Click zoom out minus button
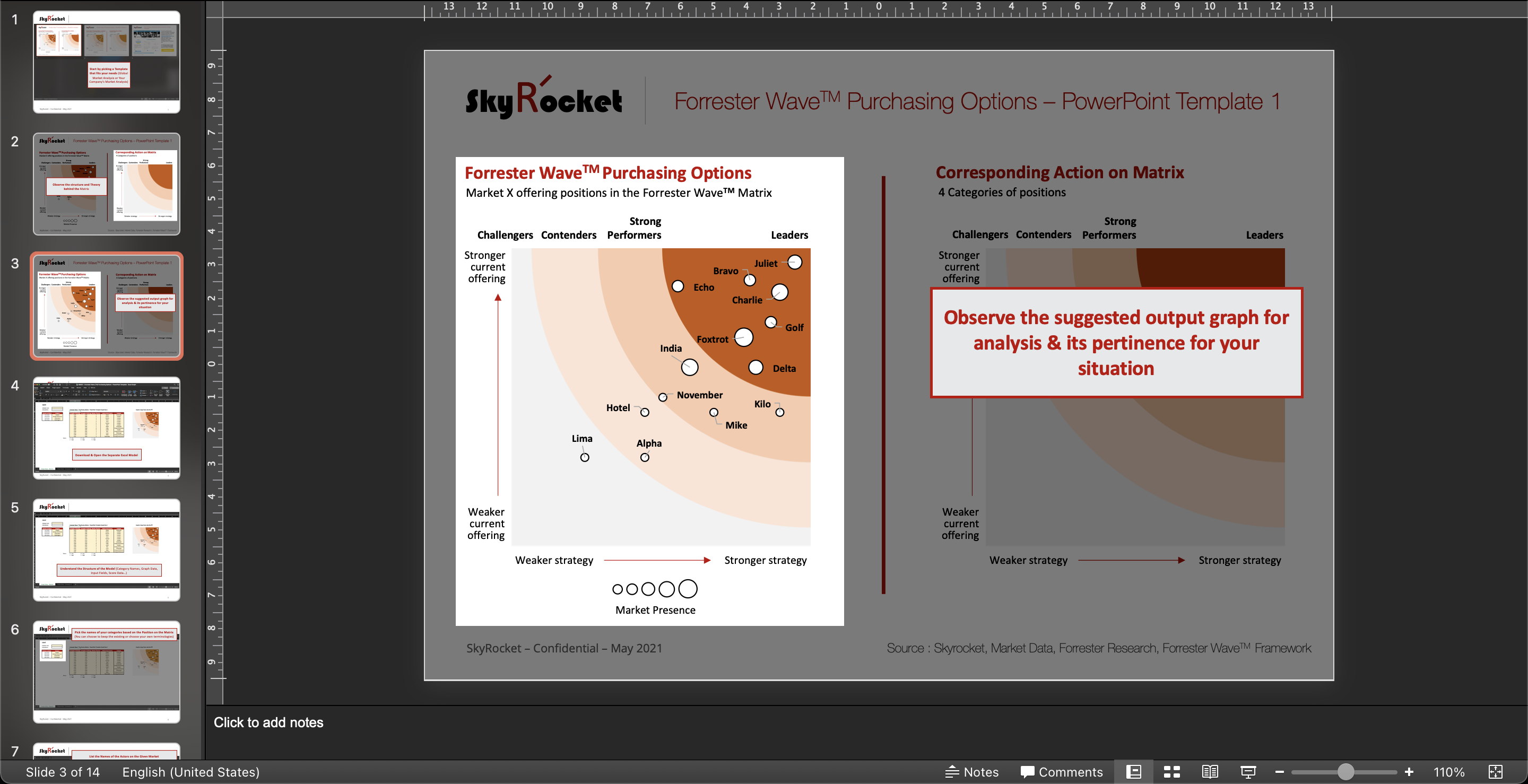Viewport: 1528px width, 784px height. (x=1280, y=772)
